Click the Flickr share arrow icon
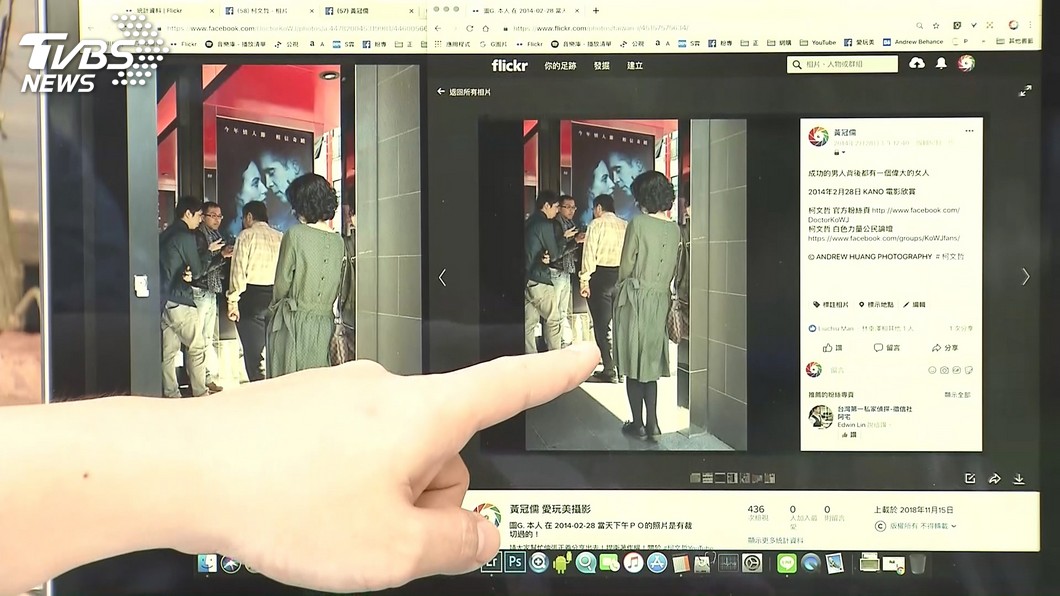Viewport: 1060px width, 596px height. pyautogui.click(x=994, y=478)
